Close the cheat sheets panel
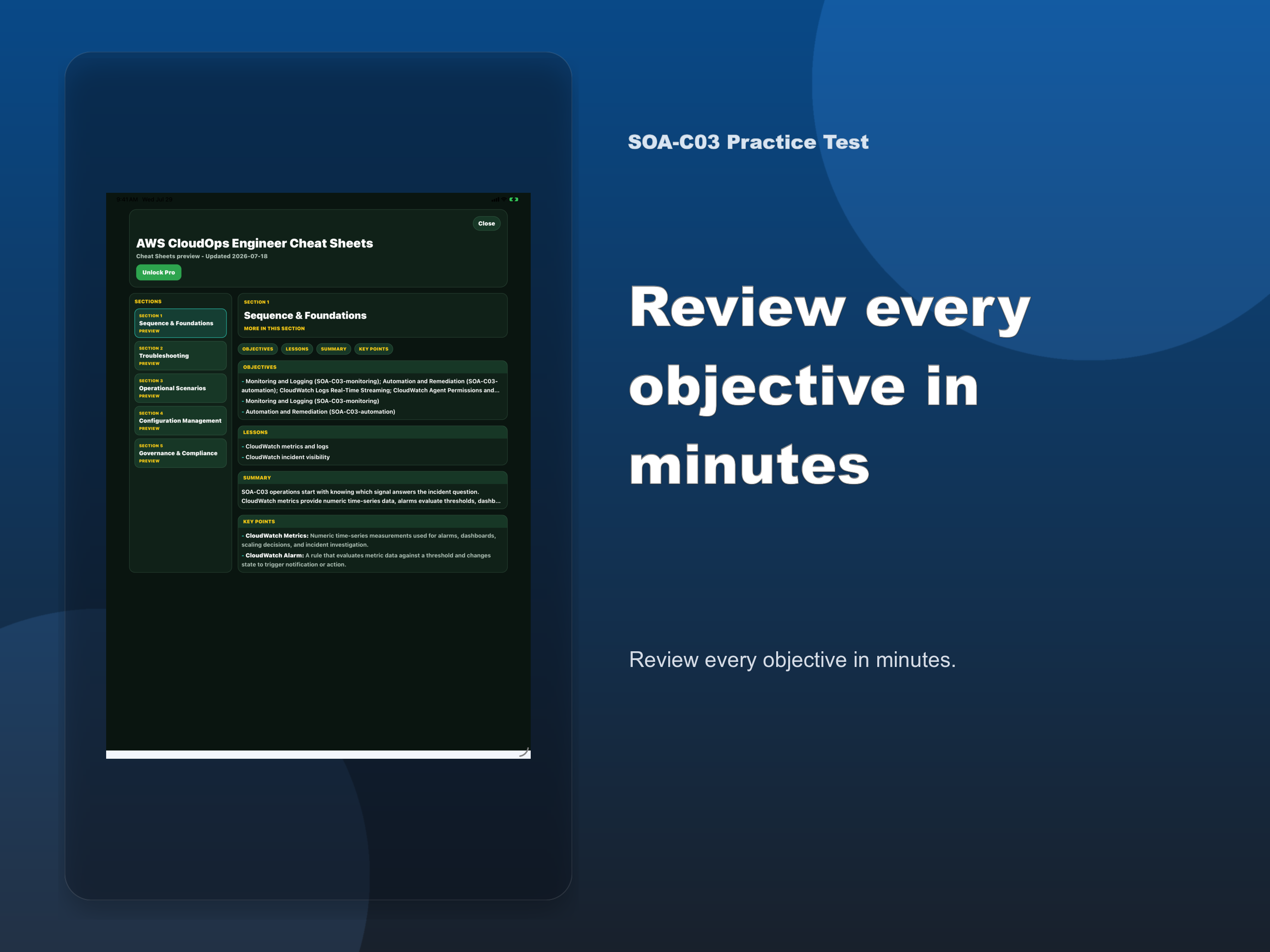This screenshot has width=1270, height=952. (486, 224)
